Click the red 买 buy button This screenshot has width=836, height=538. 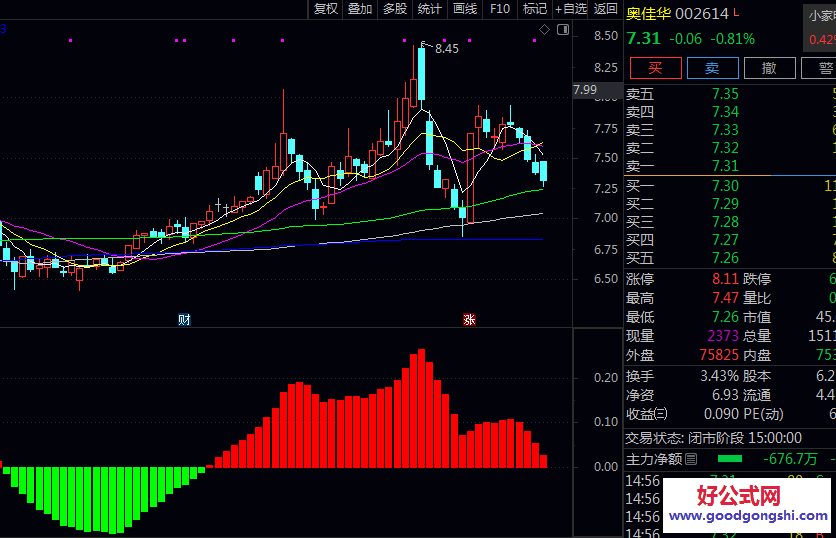pos(655,68)
